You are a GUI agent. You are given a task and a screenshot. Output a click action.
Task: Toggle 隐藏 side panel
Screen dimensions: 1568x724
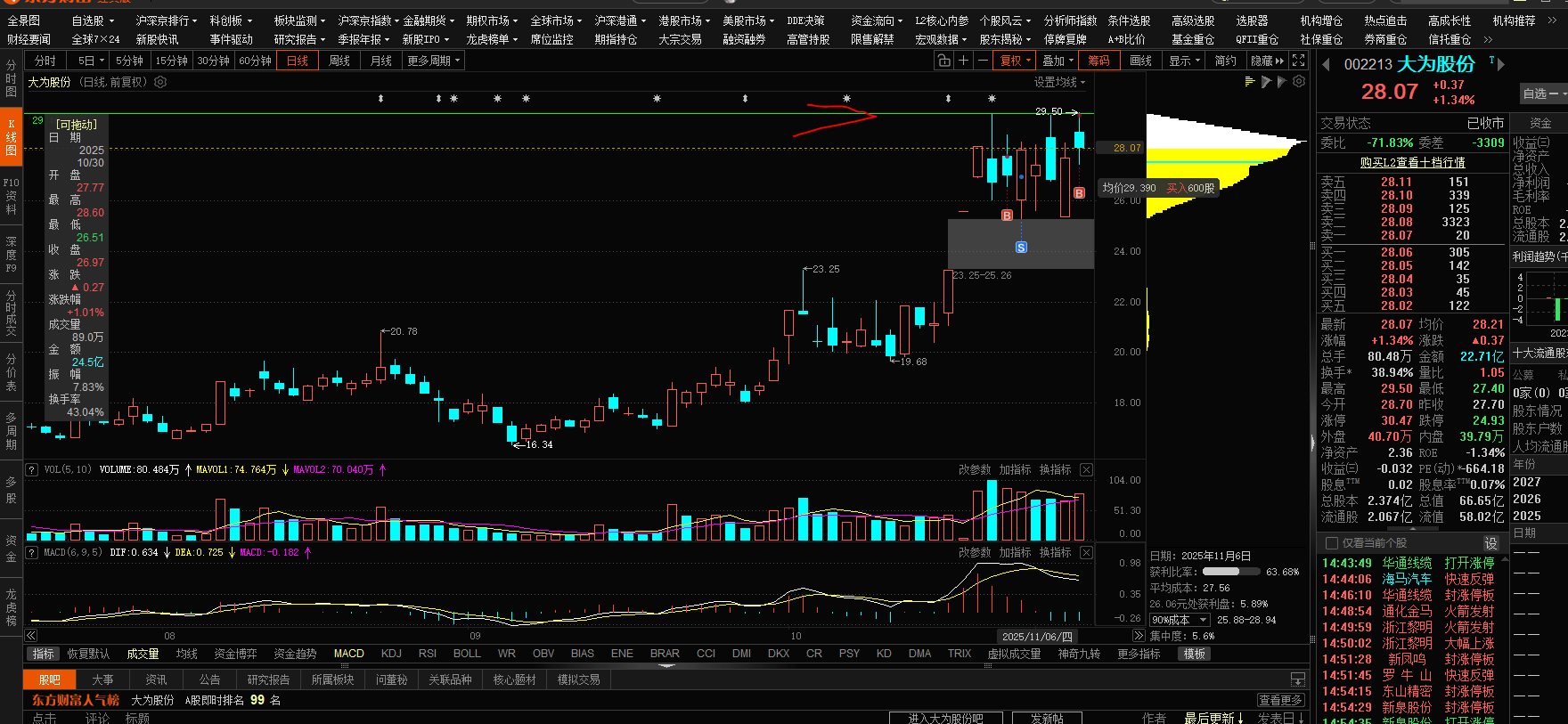[x=1267, y=61]
